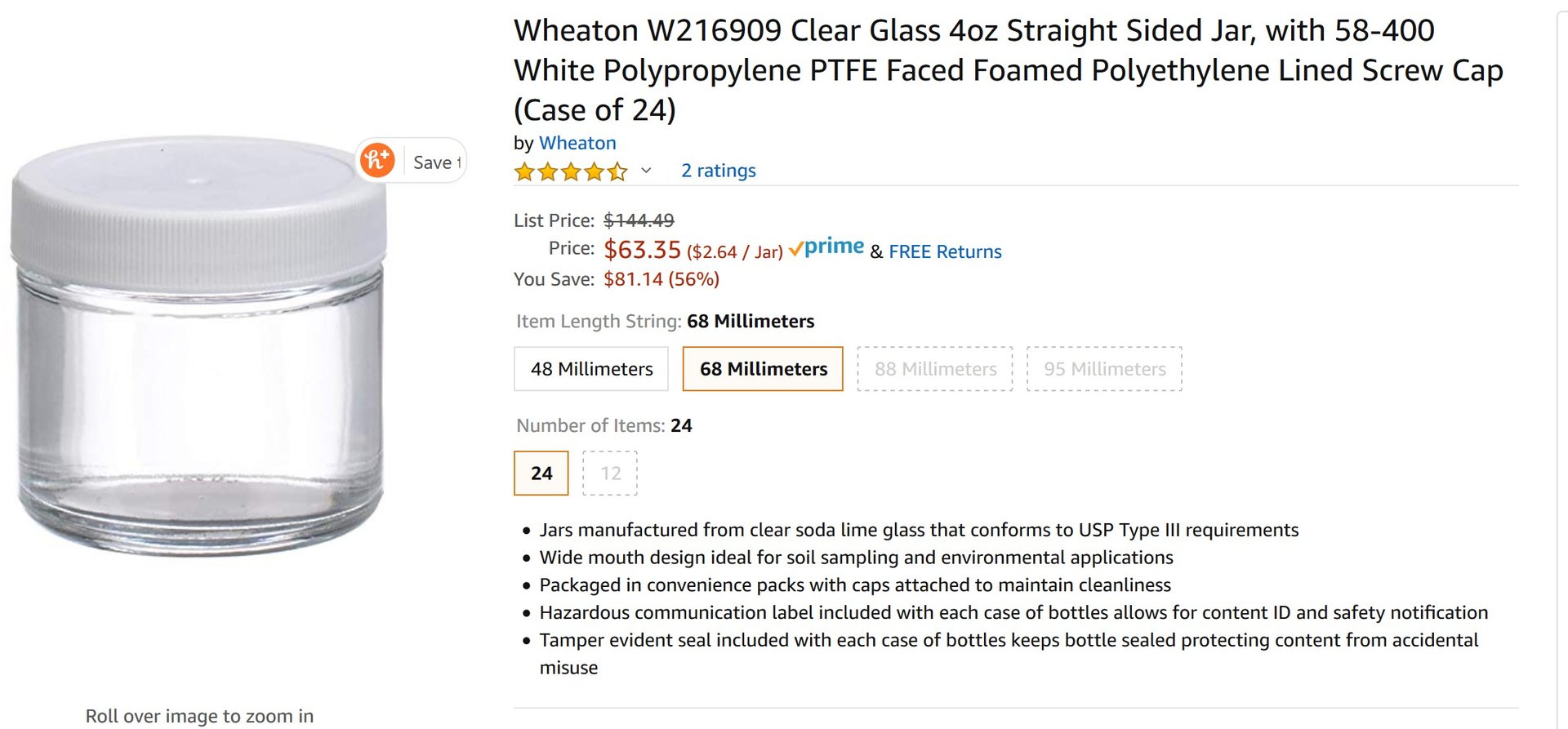The image size is (1568, 729).
Task: Select the 12 items quantity option
Action: [610, 473]
